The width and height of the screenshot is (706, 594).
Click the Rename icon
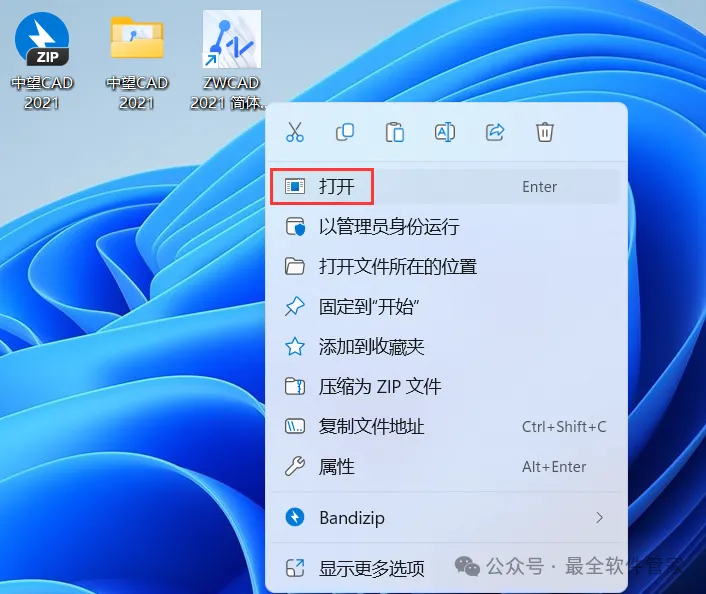point(445,132)
